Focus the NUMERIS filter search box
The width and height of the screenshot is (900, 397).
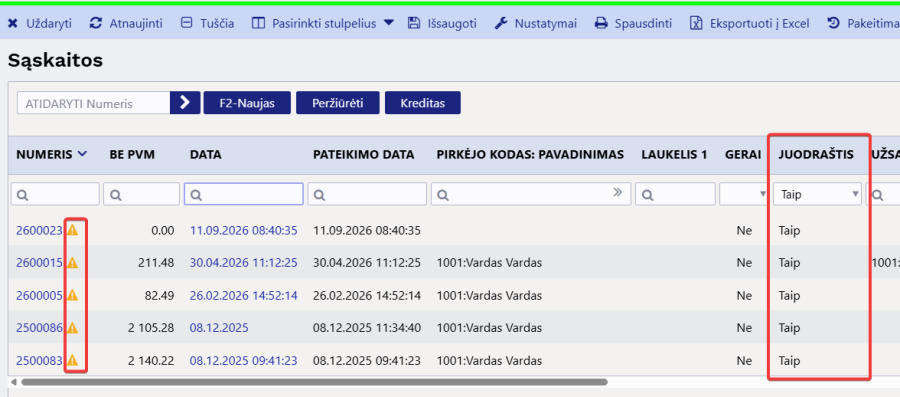coord(55,194)
